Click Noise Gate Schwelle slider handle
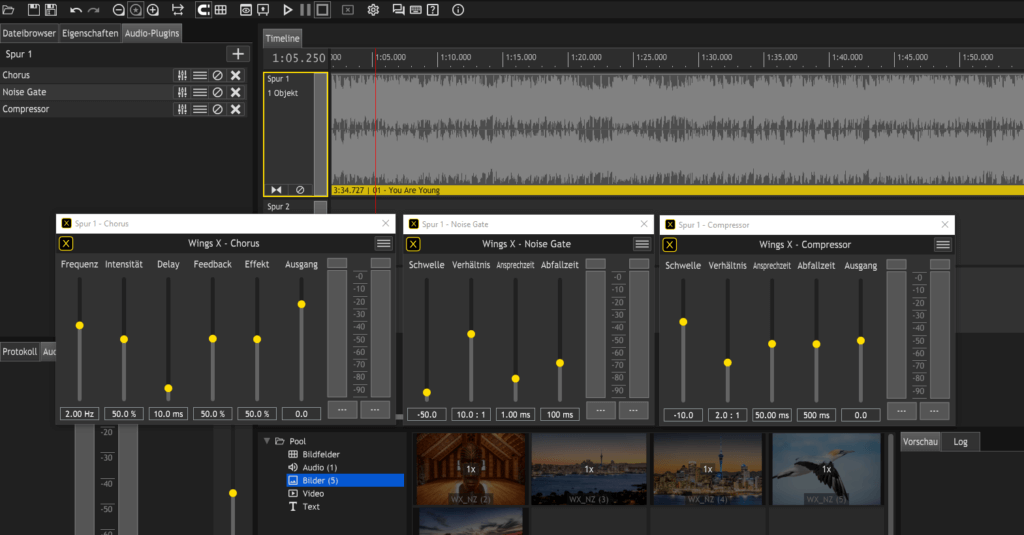The height and width of the screenshot is (535, 1024). point(426,393)
